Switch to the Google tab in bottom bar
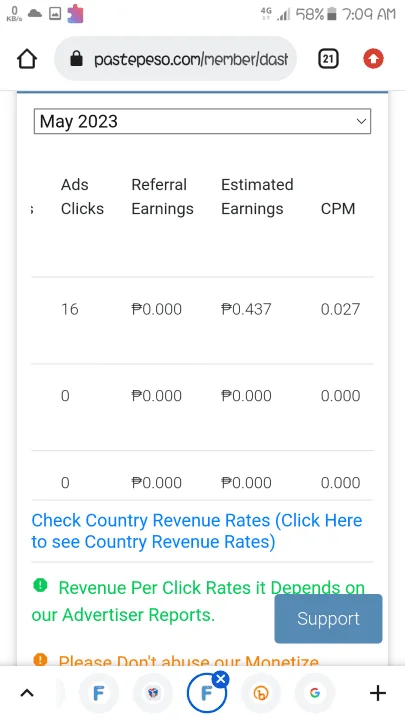The height and width of the screenshot is (720, 405). click(315, 693)
